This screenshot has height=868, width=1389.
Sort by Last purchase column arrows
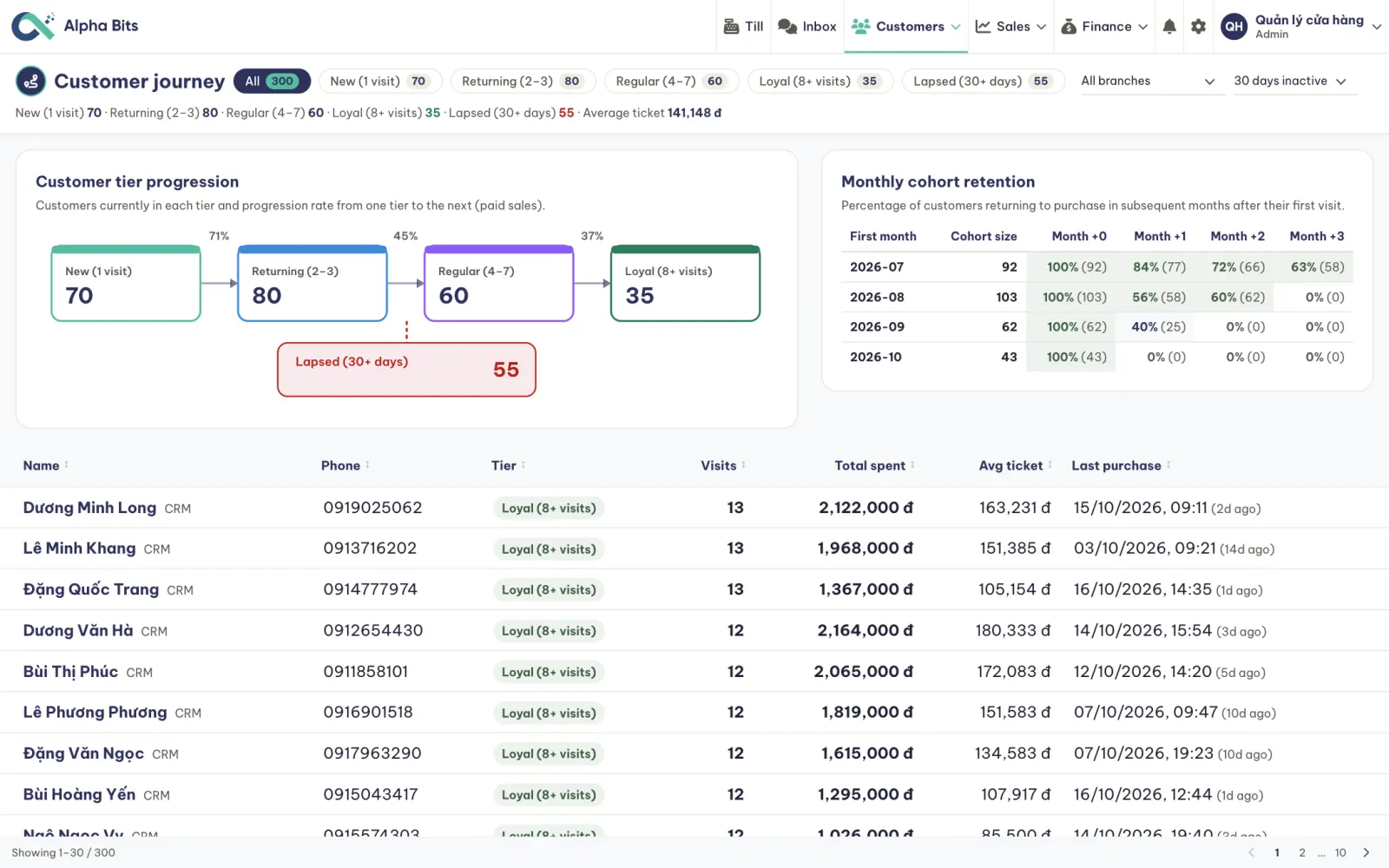click(1168, 465)
